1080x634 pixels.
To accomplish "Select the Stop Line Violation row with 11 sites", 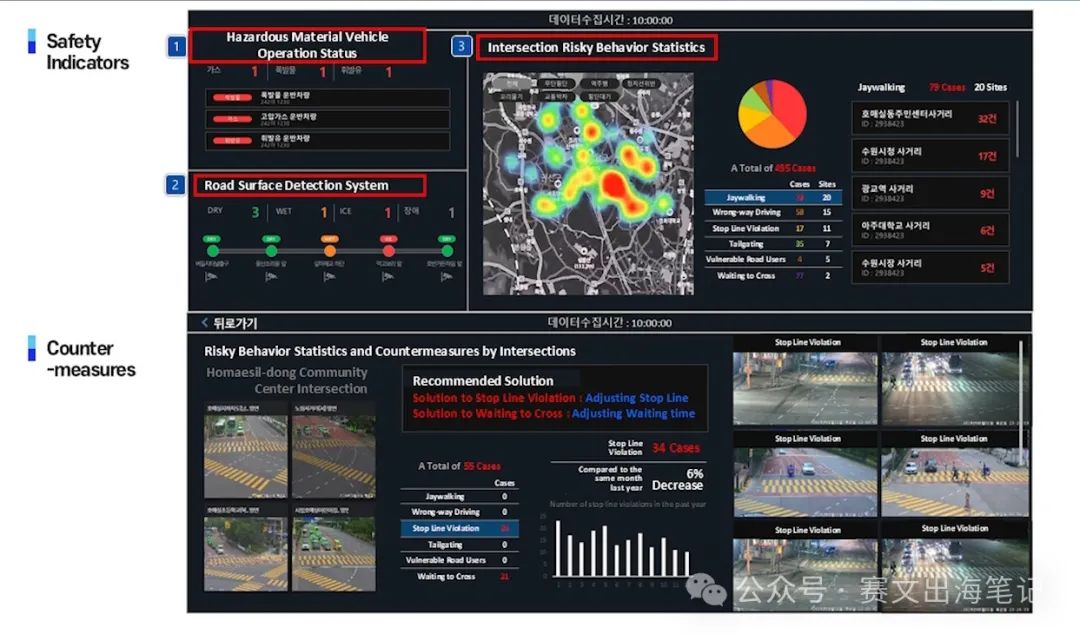I will (x=773, y=228).
